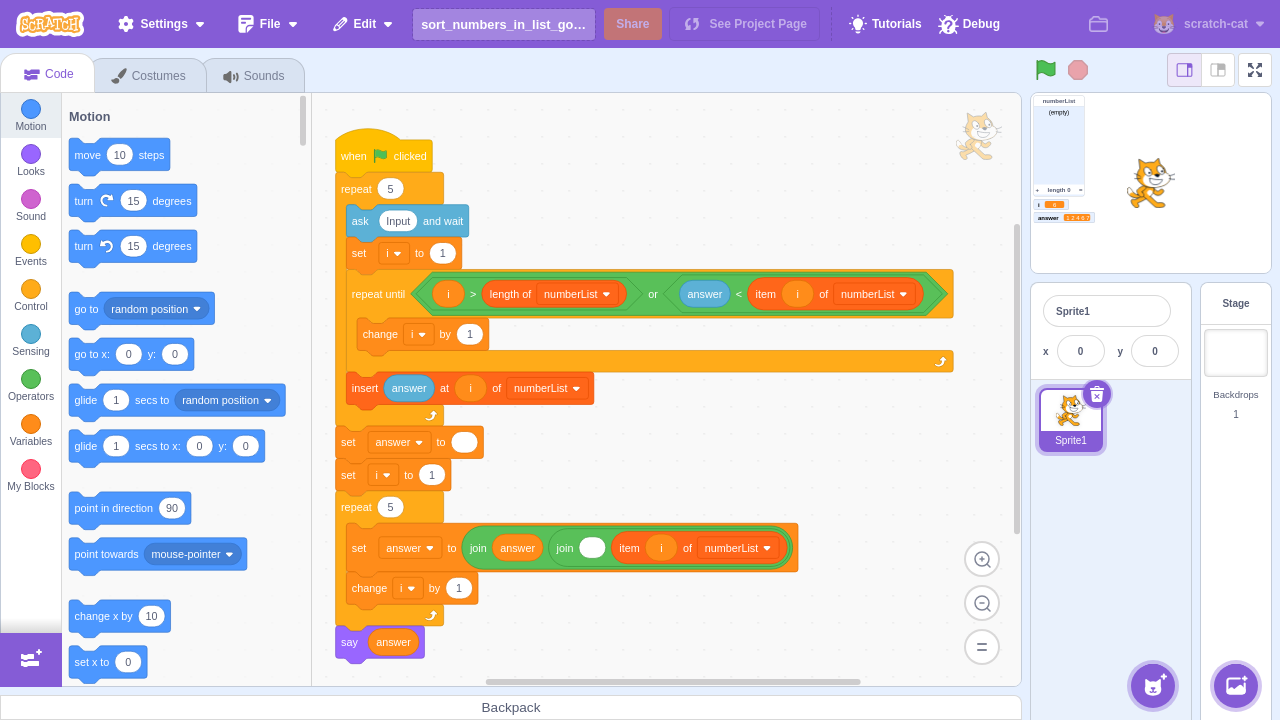Viewport: 1280px width, 720px height.
Task: Switch to the Sounds tab
Action: (x=254, y=76)
